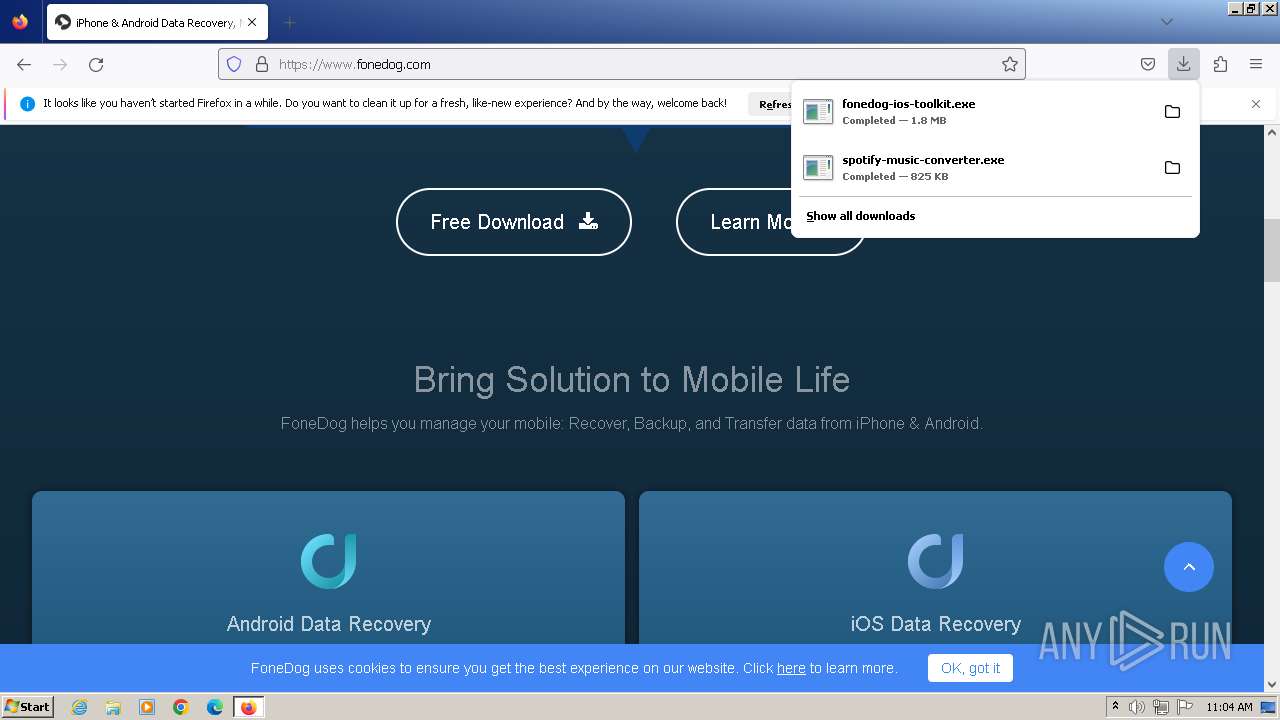Follow the cookie policy 'here' link
The width and height of the screenshot is (1280, 720).
(x=791, y=668)
